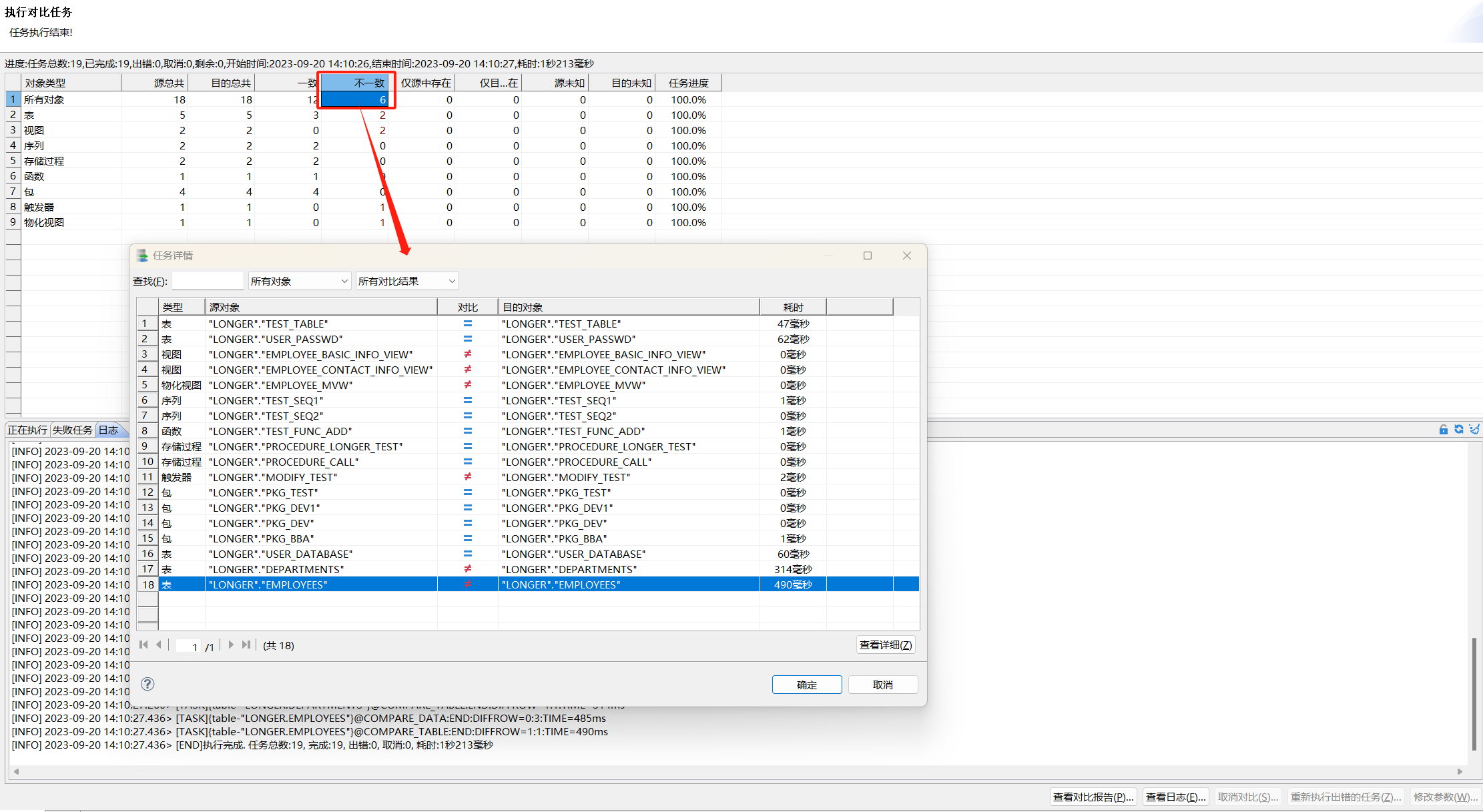
Task: Open the 所有对比结果 filter dropdown
Action: point(406,282)
